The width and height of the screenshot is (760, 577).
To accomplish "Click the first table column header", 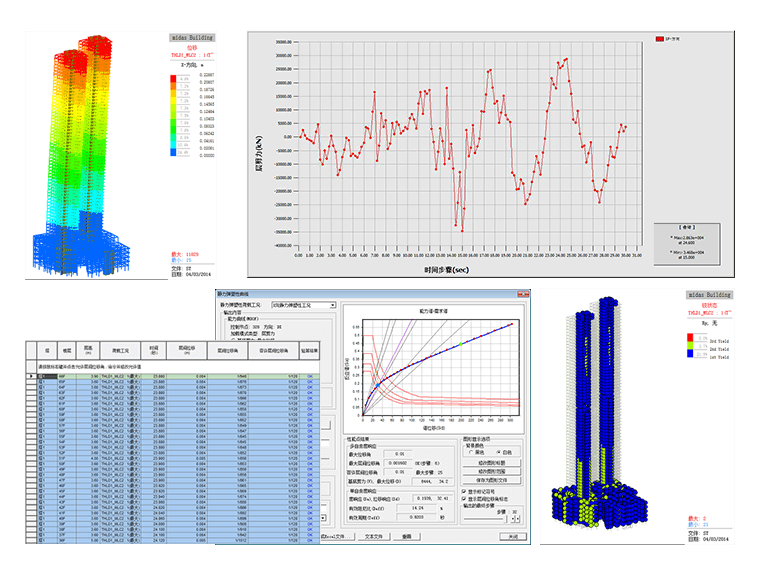I will click(47, 350).
